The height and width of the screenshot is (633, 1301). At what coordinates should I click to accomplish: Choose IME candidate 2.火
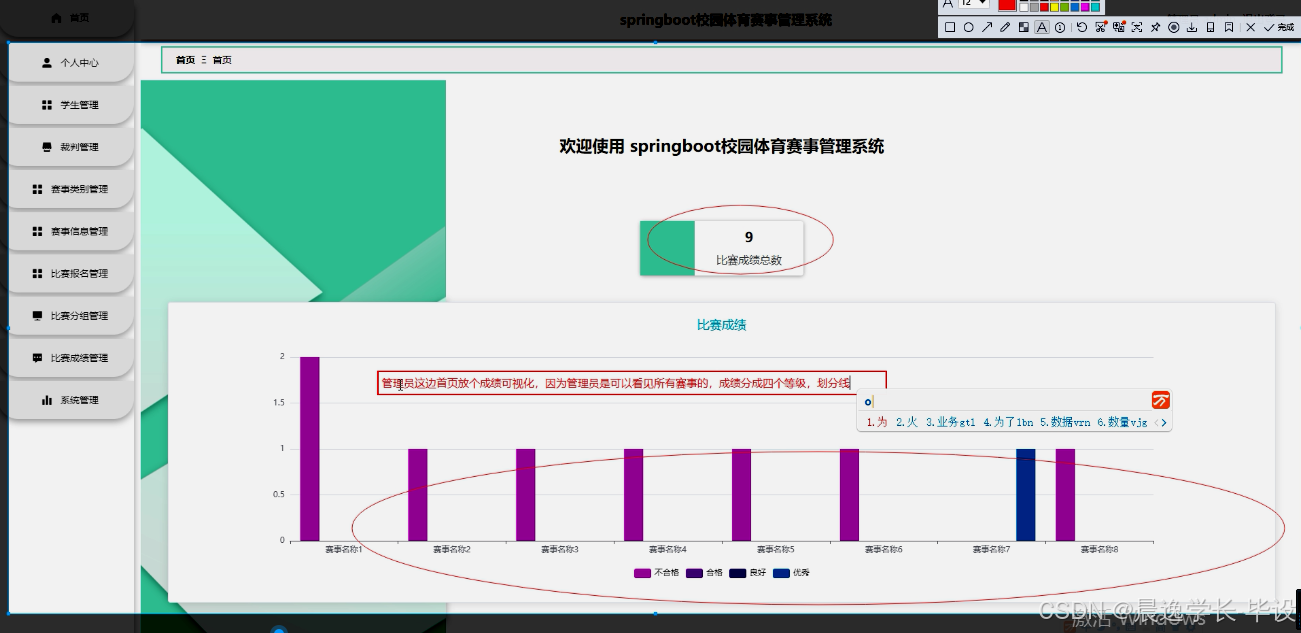click(x=906, y=422)
